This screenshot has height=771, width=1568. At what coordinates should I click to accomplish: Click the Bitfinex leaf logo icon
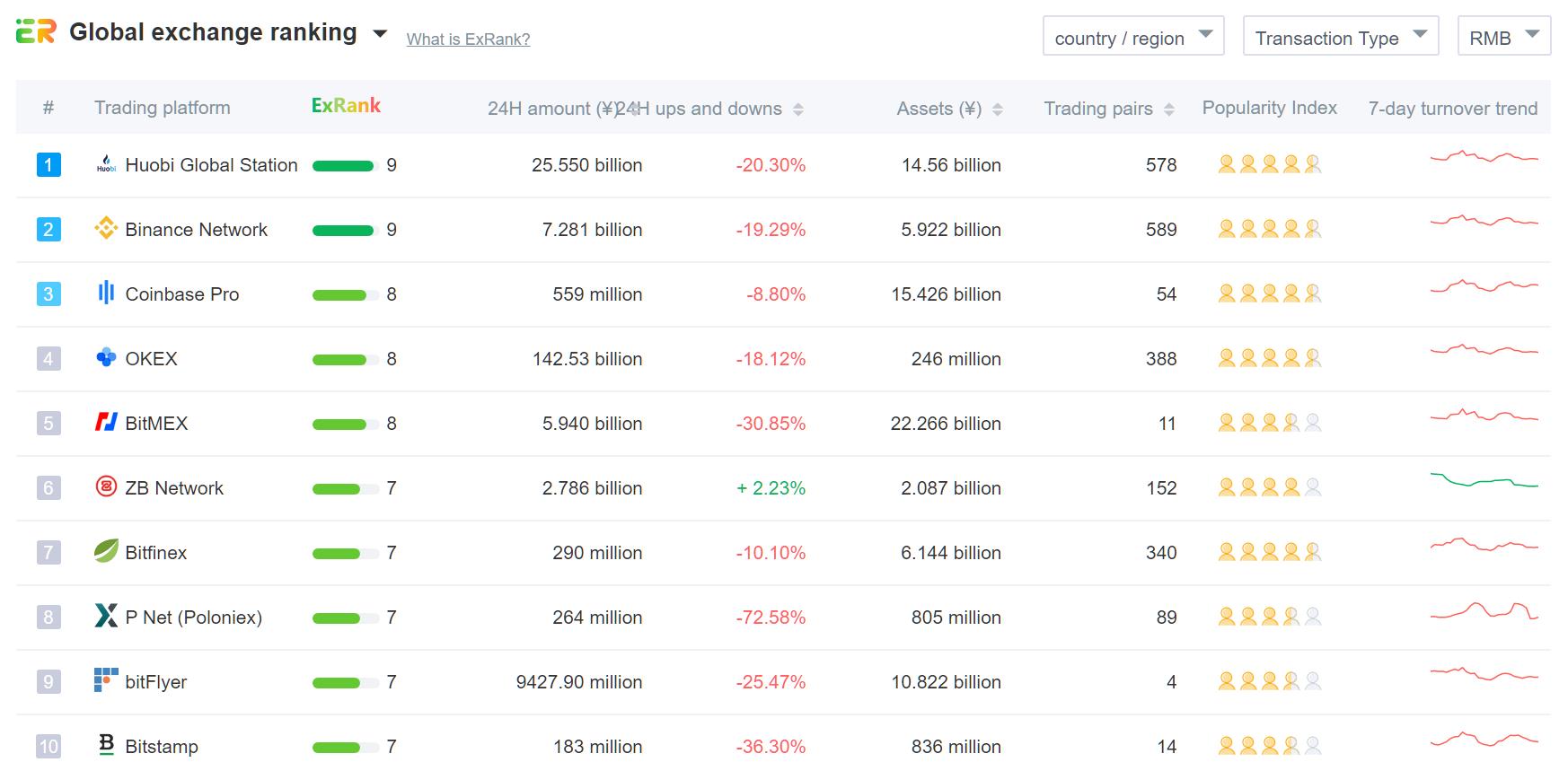[106, 551]
